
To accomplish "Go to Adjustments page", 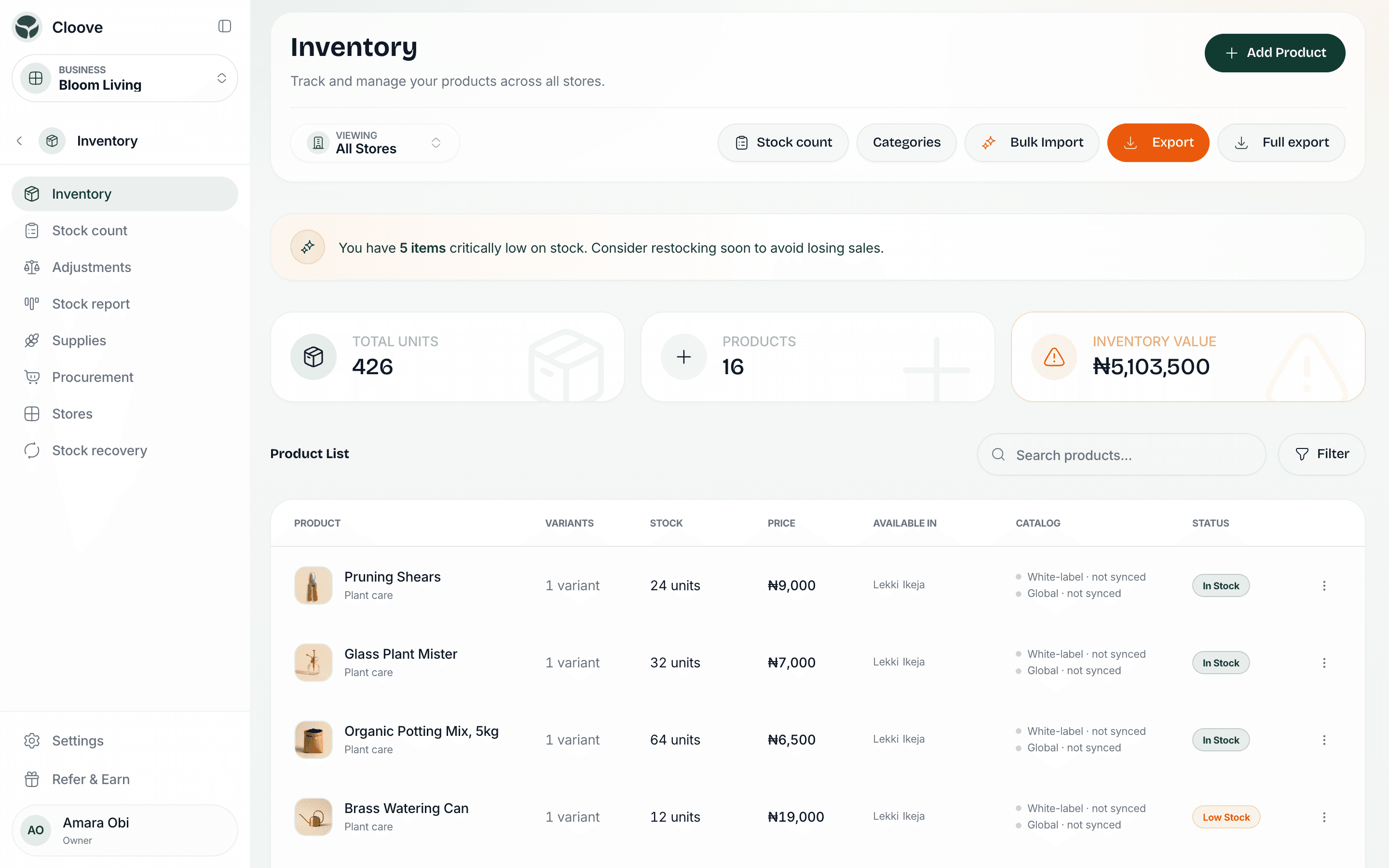I will pyautogui.click(x=124, y=268).
